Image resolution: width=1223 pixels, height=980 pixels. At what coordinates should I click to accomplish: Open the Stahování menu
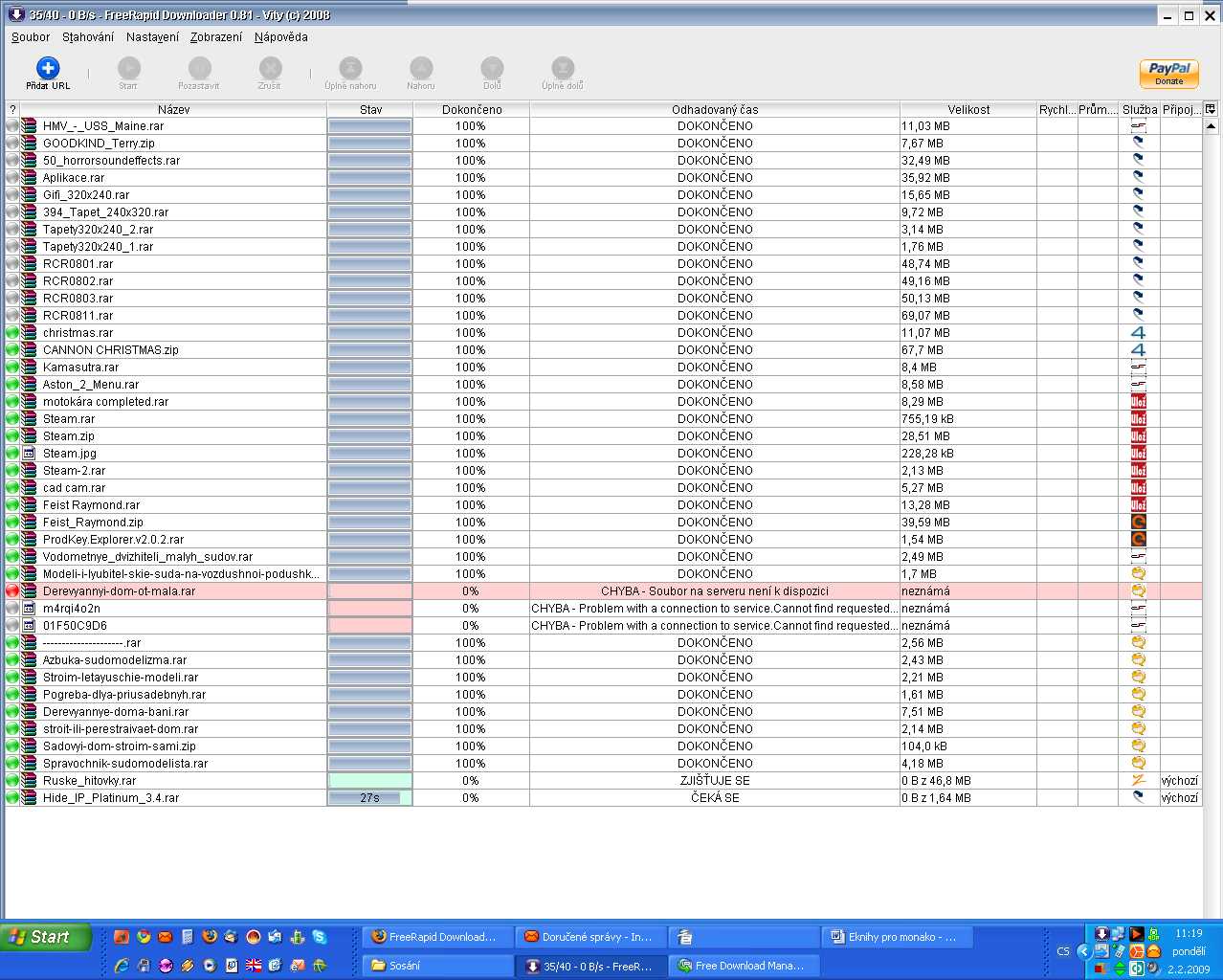click(x=88, y=37)
